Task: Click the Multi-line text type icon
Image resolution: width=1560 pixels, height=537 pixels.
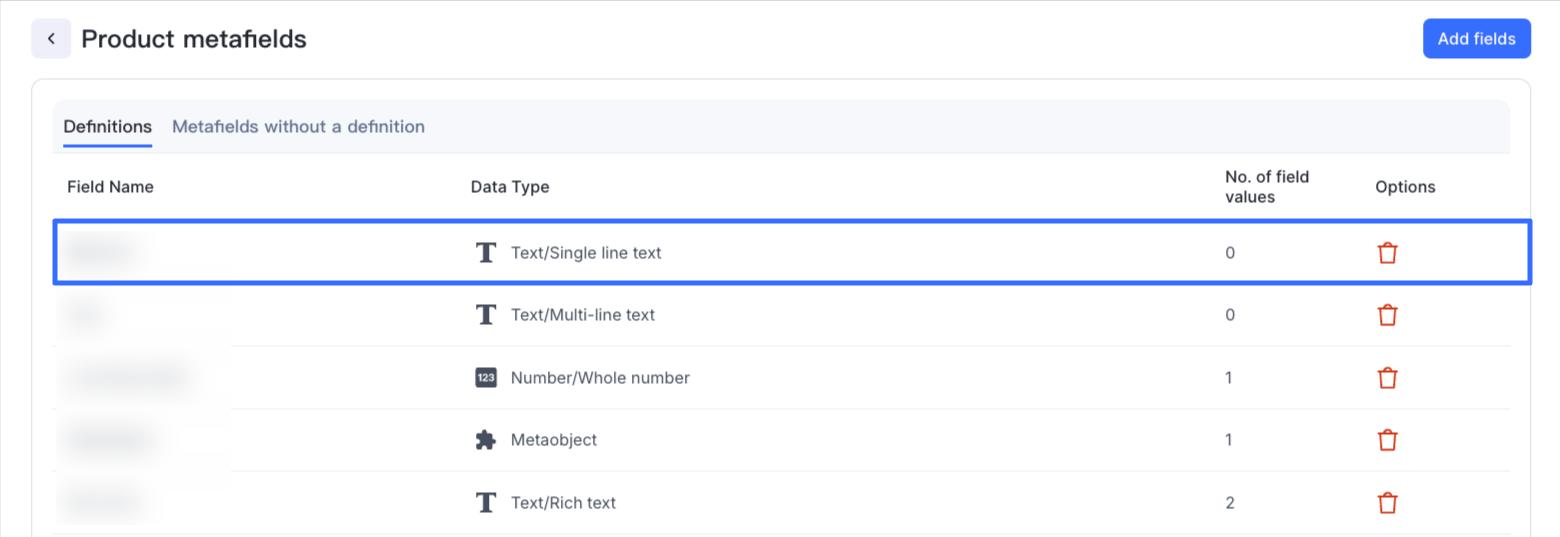Action: click(x=486, y=315)
